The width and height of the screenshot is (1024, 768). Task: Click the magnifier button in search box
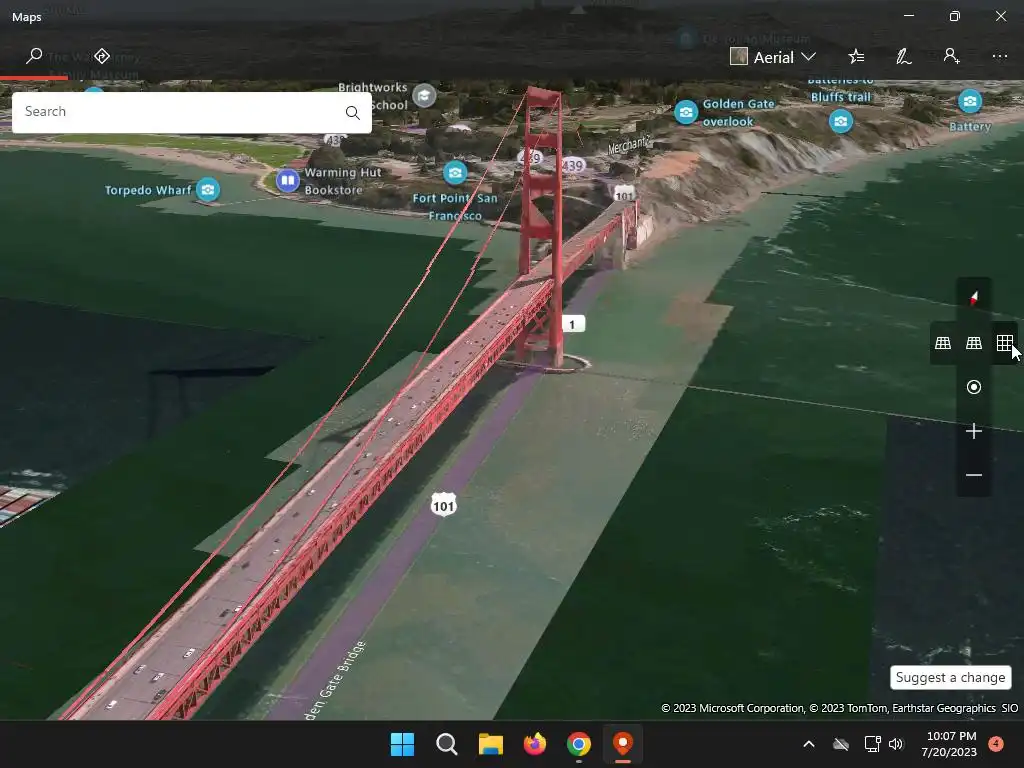353,112
